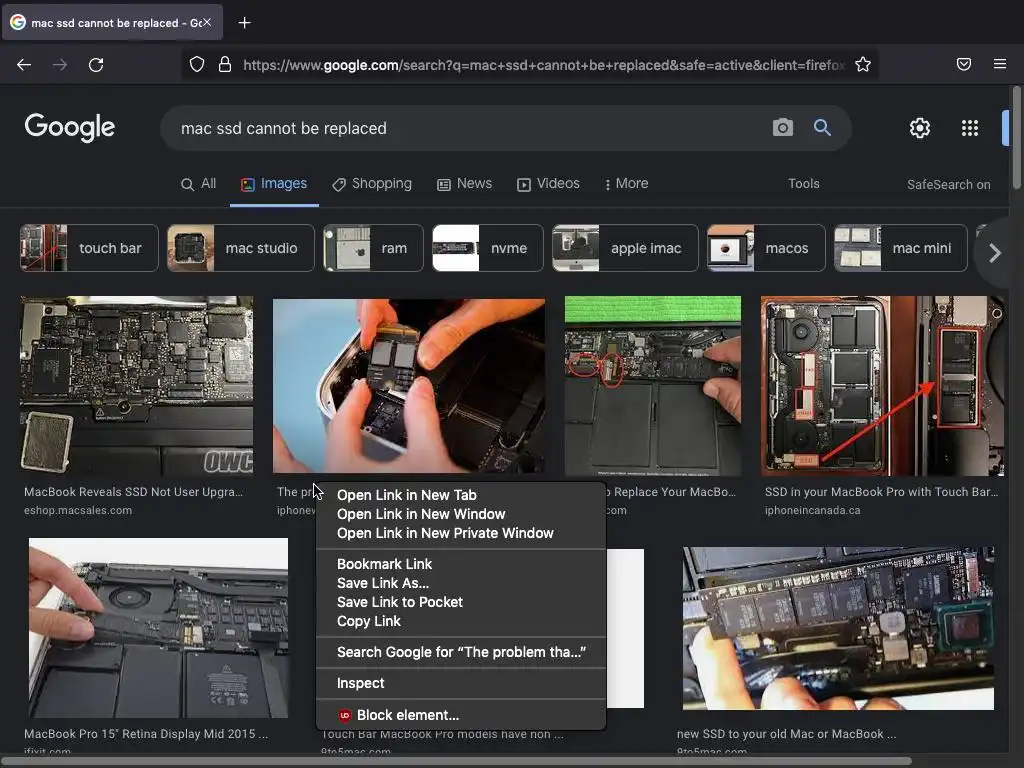Open the Videos tab
This screenshot has width=1024, height=768.
click(548, 184)
